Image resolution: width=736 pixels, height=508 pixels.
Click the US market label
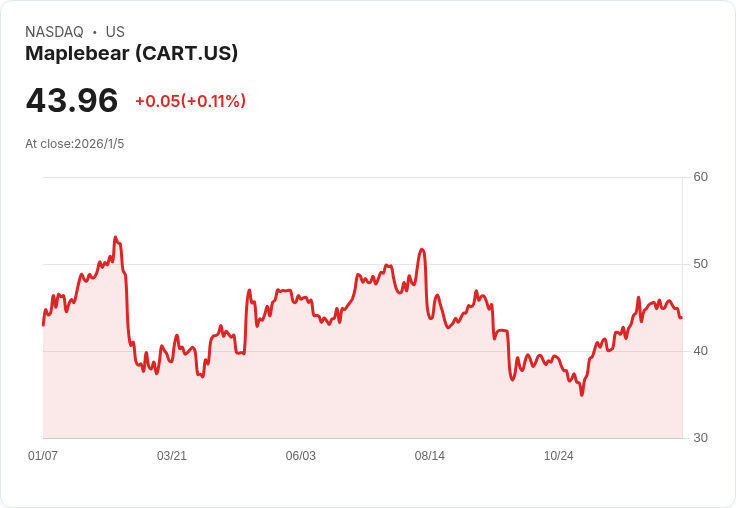115,32
